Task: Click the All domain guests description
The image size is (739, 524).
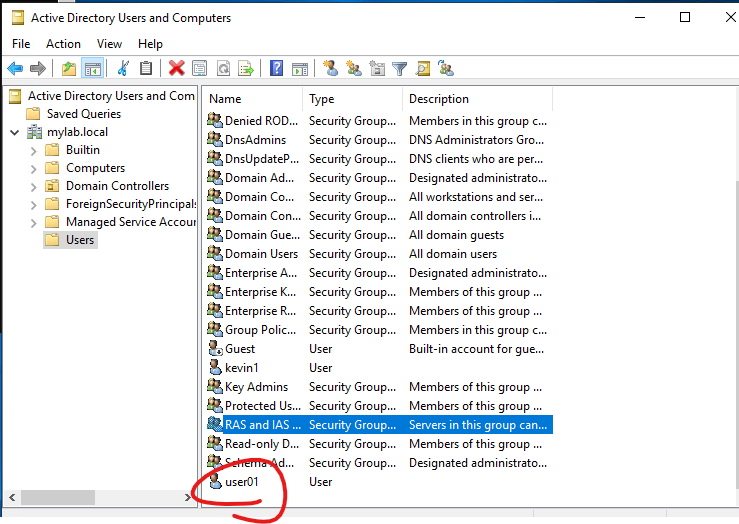Action: (456, 235)
